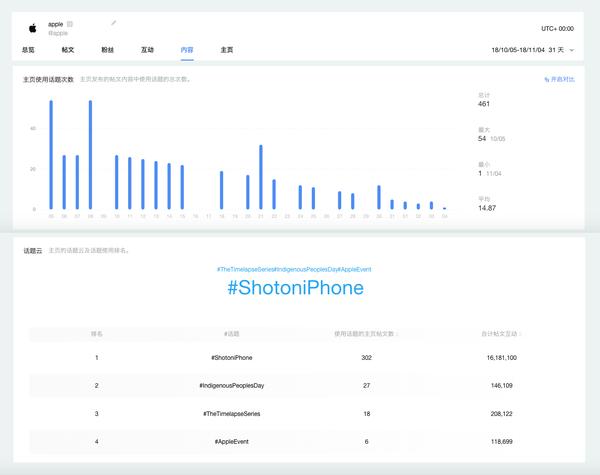Viewport: 600px width, 475px height.
Task: Sort by the 合计帖文互动 column header
Action: click(x=501, y=334)
